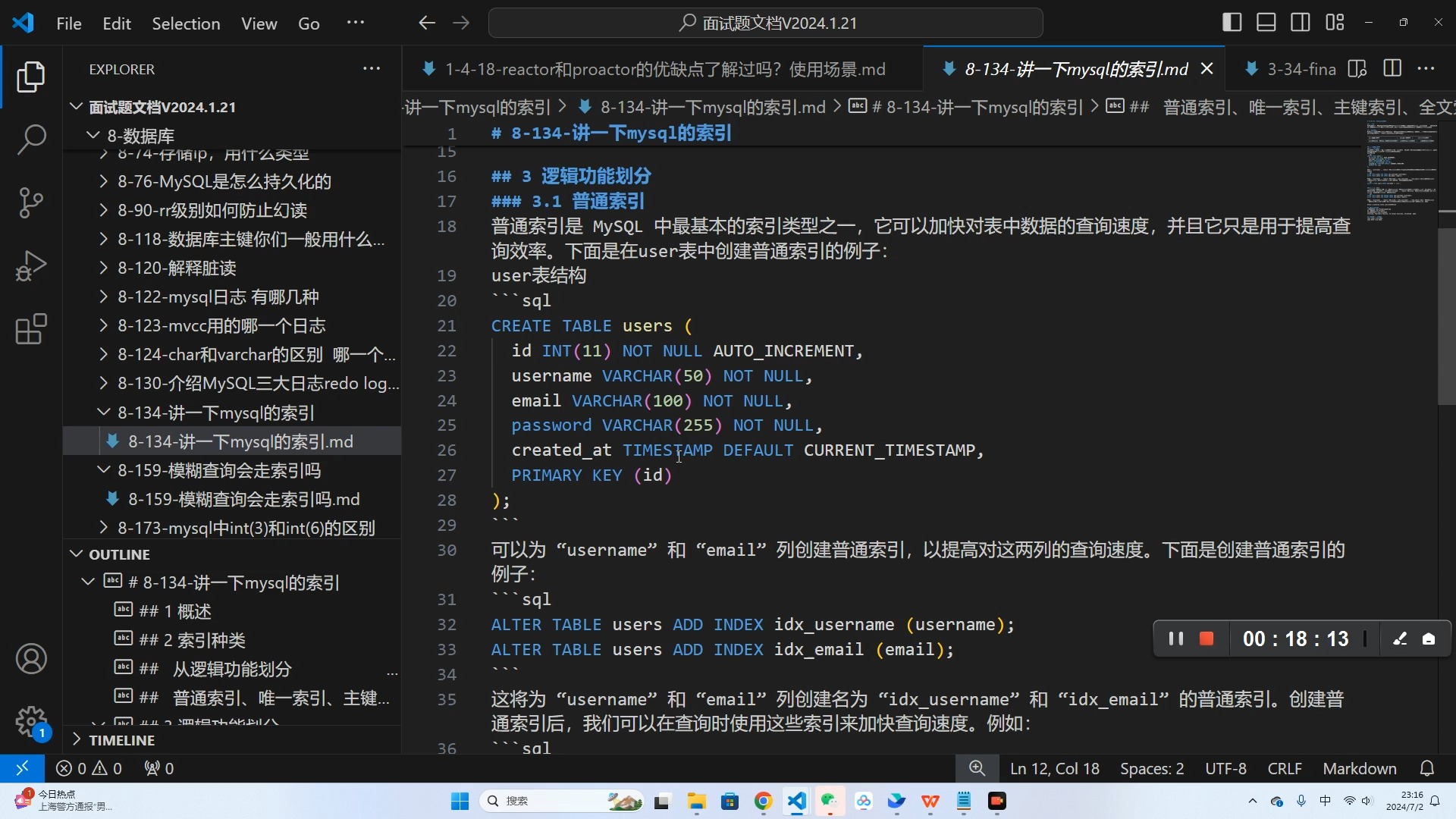Open the Extensions view
Screen dimensions: 1456x819
pos(31,329)
